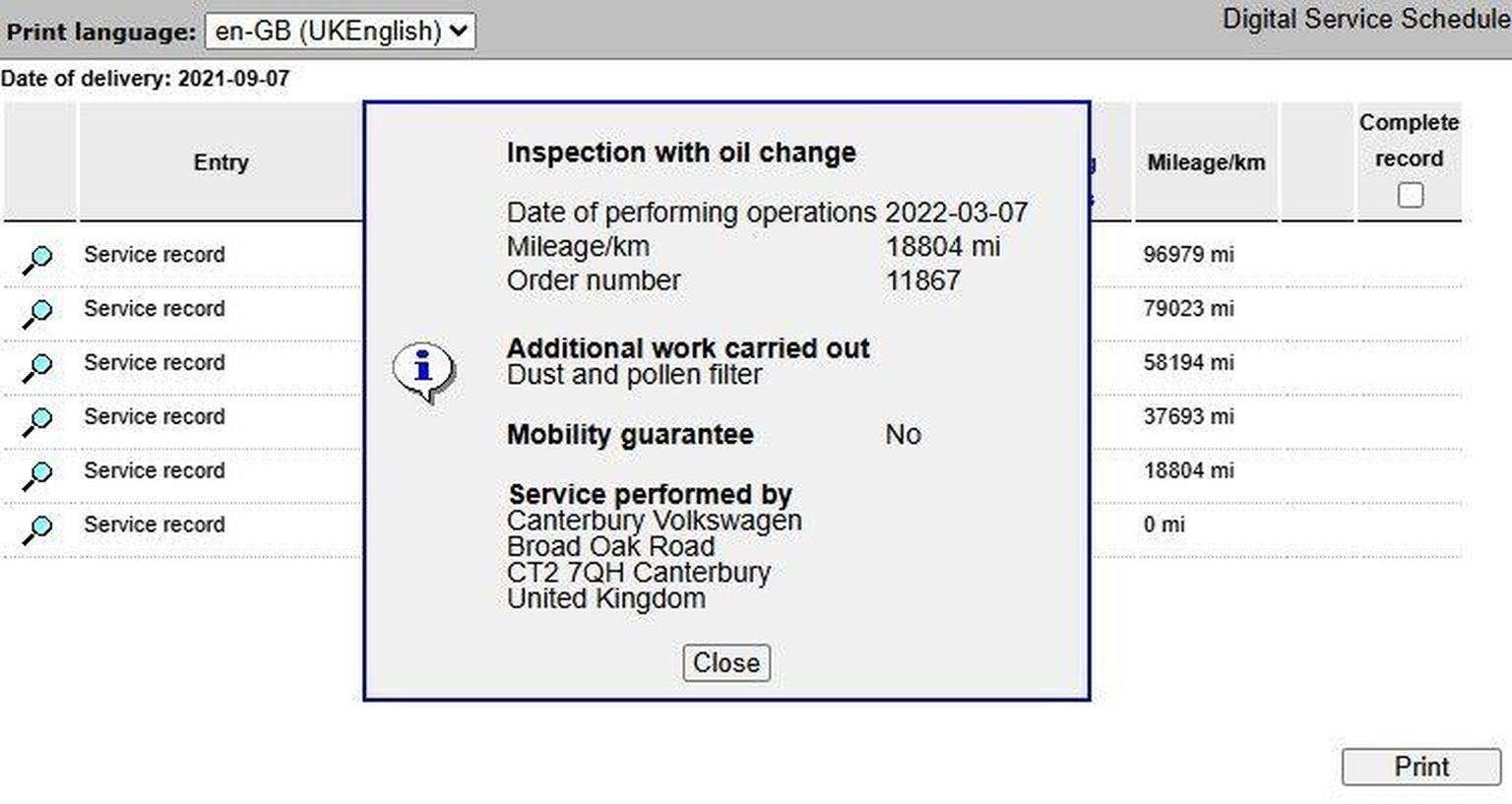
Task: Click the Entry column header
Action: click(220, 162)
